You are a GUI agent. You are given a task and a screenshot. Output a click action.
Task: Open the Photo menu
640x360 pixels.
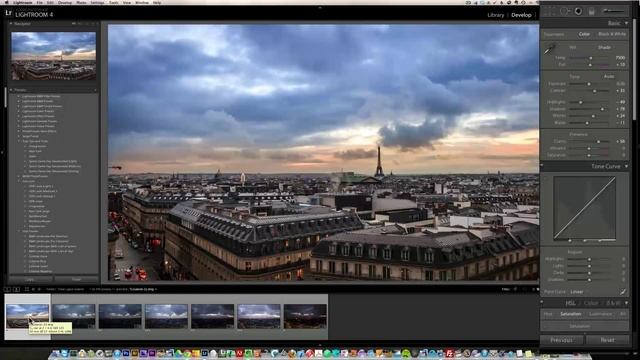point(82,2)
